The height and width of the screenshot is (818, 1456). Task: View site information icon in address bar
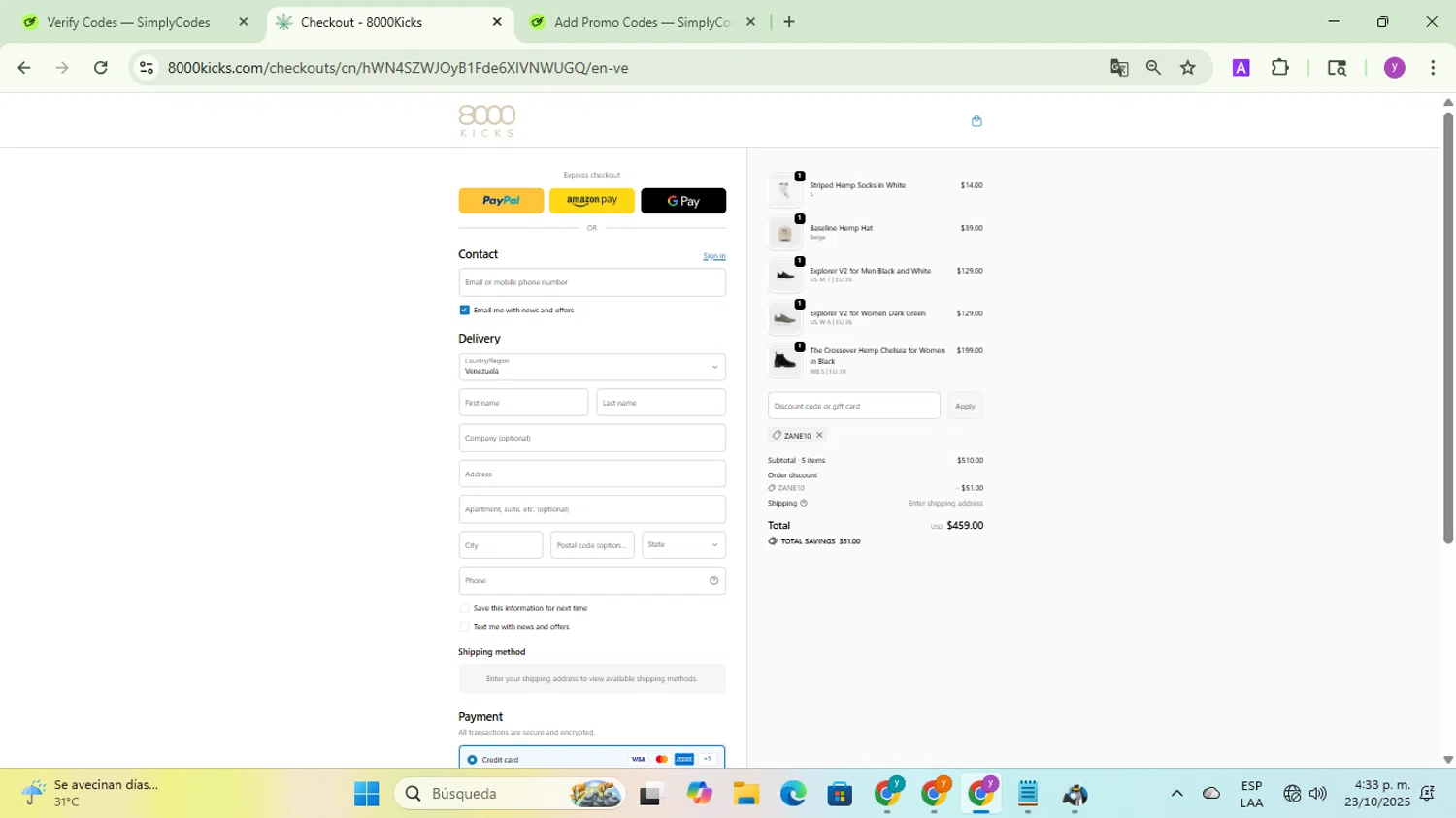tap(147, 68)
